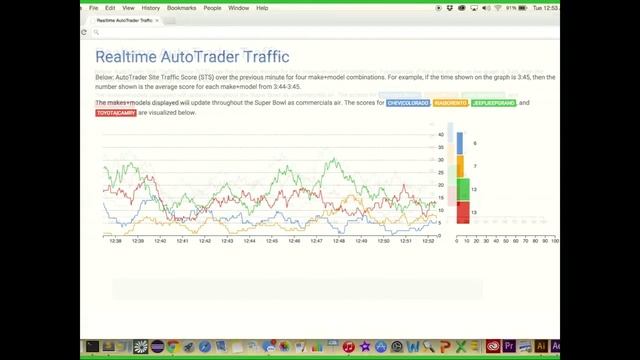Image resolution: width=640 pixels, height=360 pixels.
Task: Open Launchpad rocket icon in dock
Action: (x=189, y=347)
